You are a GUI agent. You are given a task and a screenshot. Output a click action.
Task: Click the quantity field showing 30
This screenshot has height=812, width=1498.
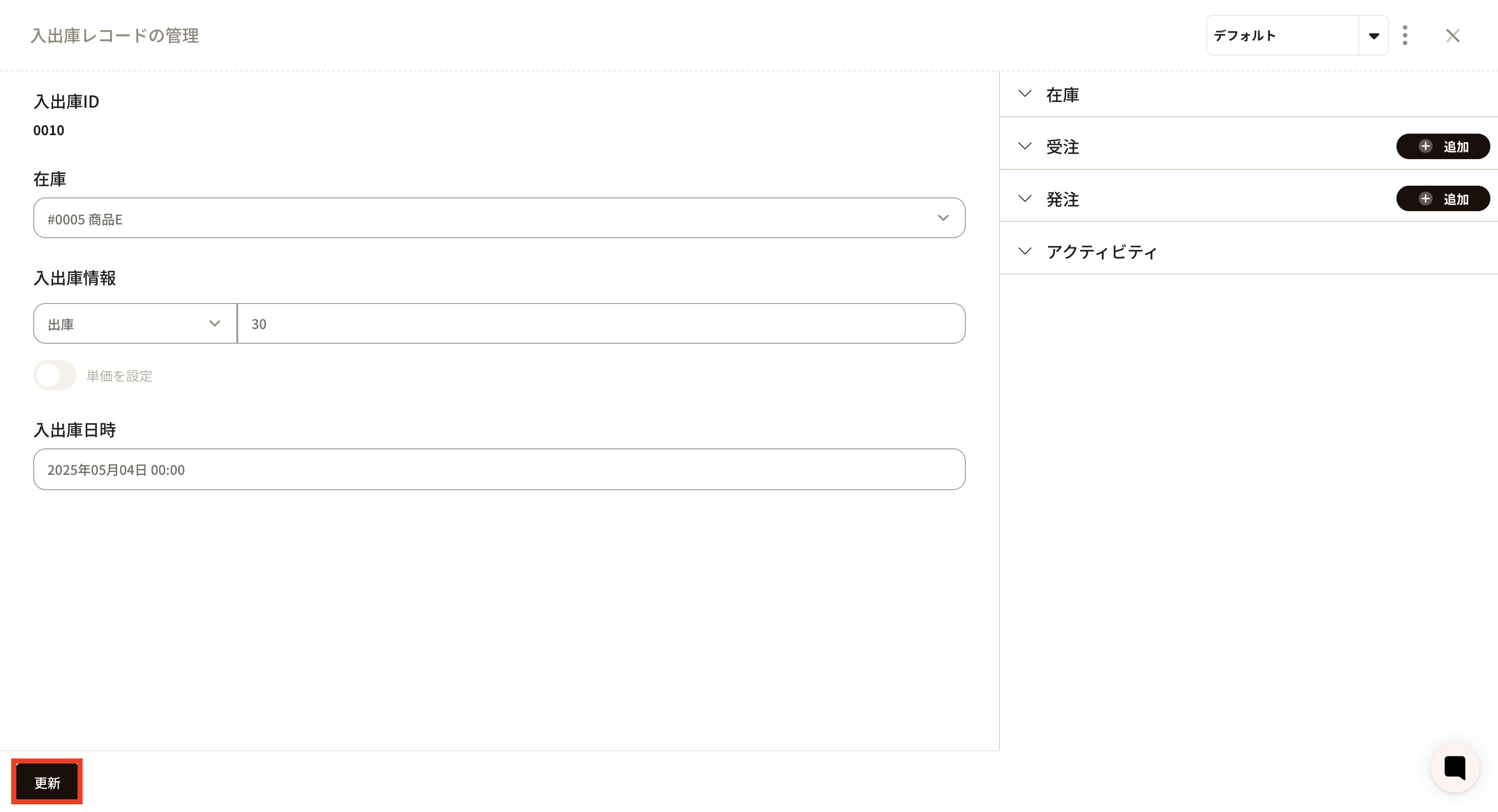[602, 324]
